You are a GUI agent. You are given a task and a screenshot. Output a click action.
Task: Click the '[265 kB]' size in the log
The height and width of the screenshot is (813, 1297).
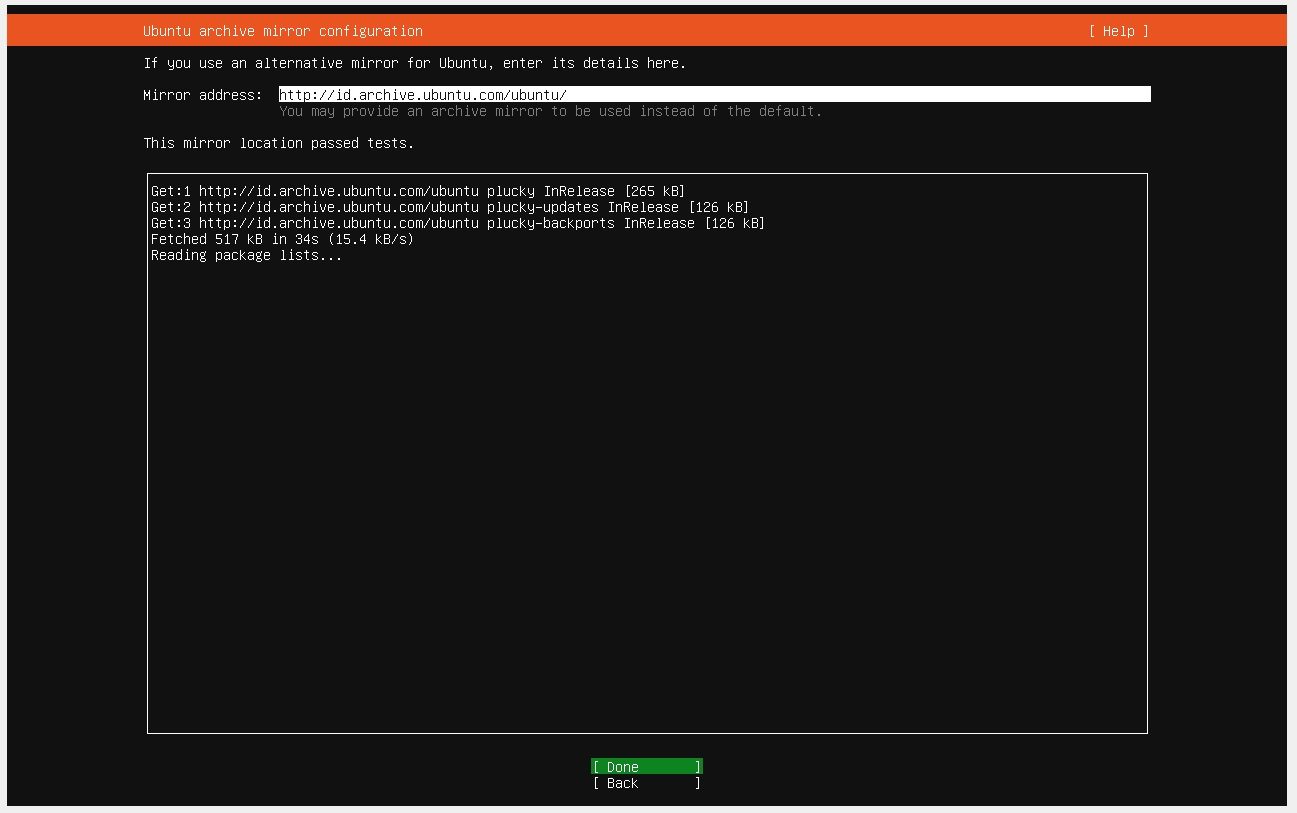pyautogui.click(x=655, y=191)
